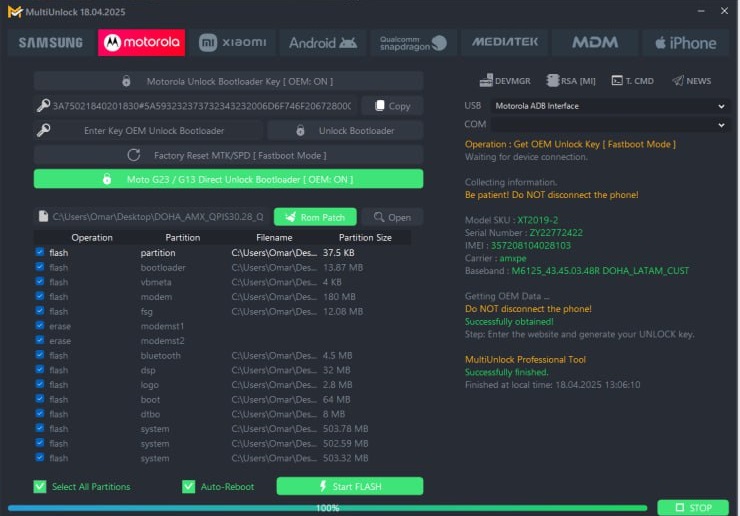Click Motorola Unlock Bootloader Key button
The width and height of the screenshot is (740, 516).
click(228, 81)
